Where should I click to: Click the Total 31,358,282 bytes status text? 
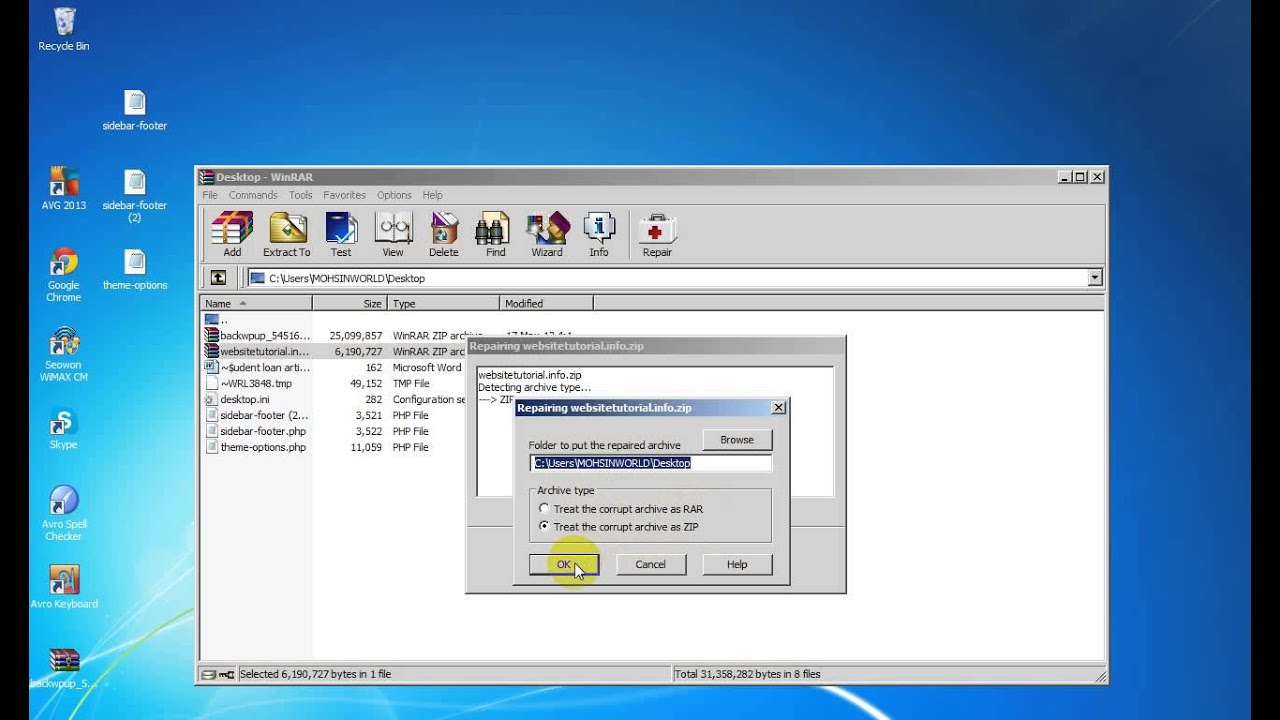tap(748, 674)
